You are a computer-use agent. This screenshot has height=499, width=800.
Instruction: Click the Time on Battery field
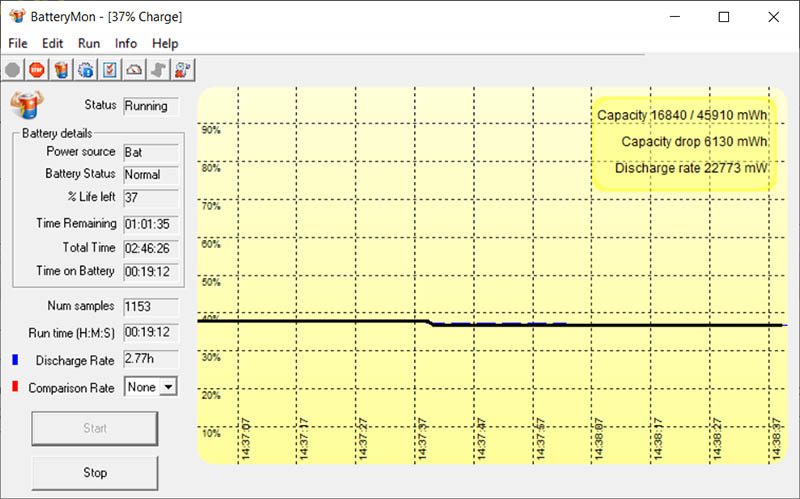[x=151, y=272]
